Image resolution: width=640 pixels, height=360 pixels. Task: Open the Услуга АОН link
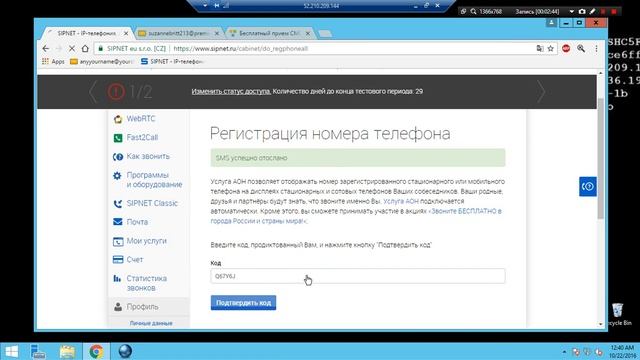pyautogui.click(x=401, y=201)
